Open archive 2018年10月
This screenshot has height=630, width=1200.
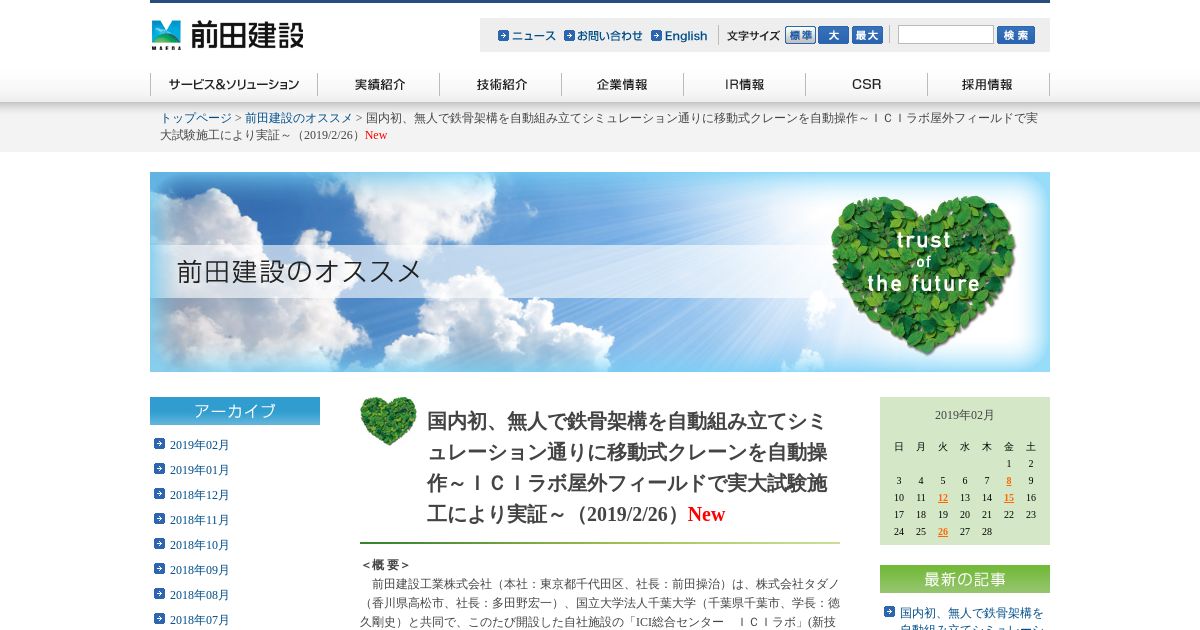[200, 545]
